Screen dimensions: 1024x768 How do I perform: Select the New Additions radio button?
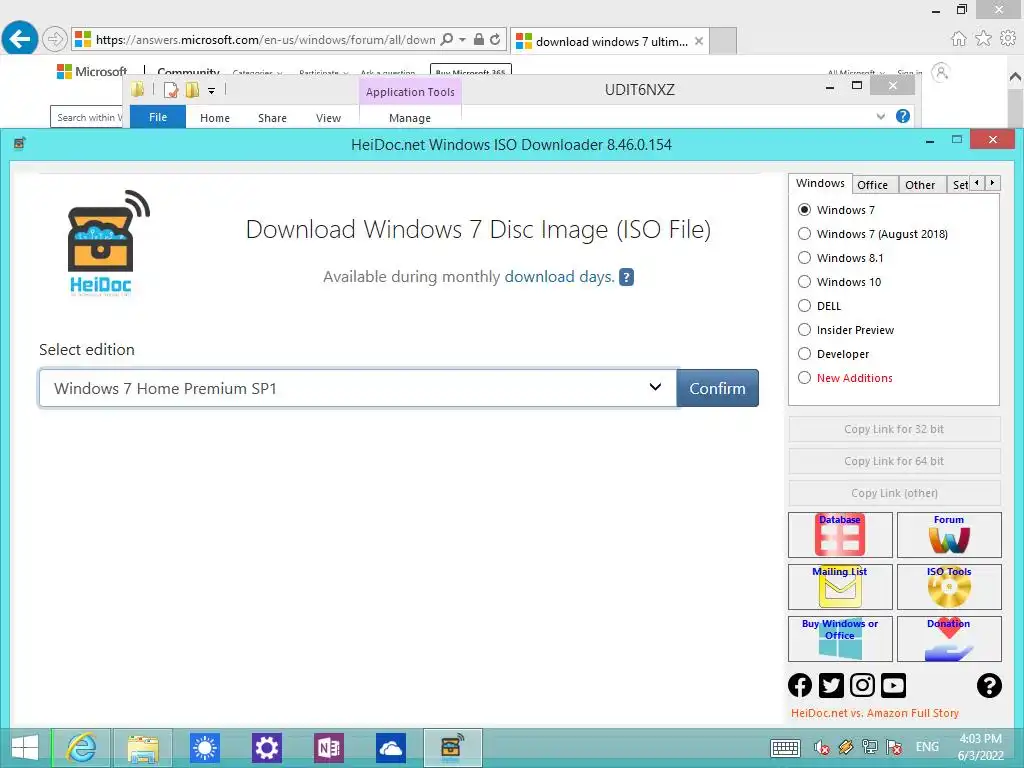click(x=805, y=377)
